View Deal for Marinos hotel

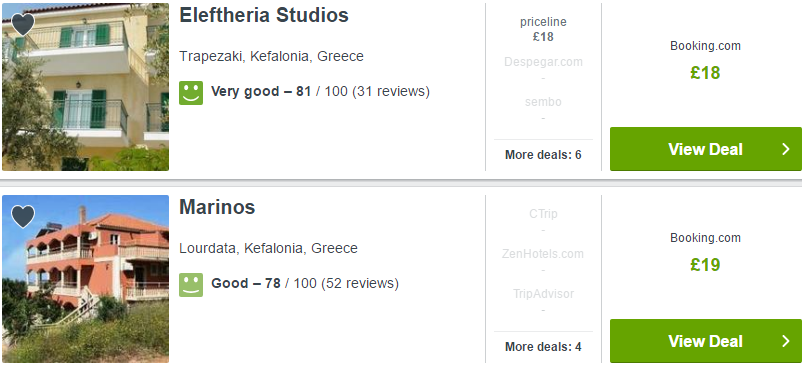pos(706,341)
